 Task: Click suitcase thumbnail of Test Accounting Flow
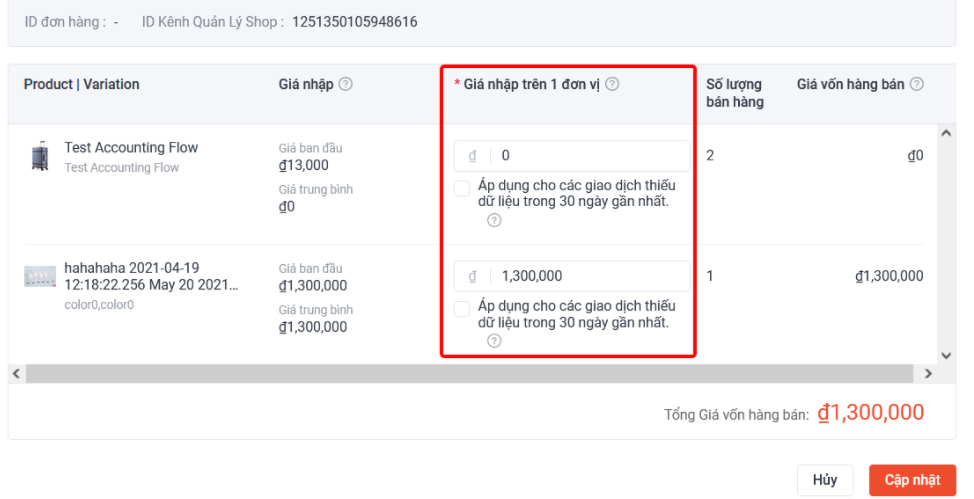point(40,156)
